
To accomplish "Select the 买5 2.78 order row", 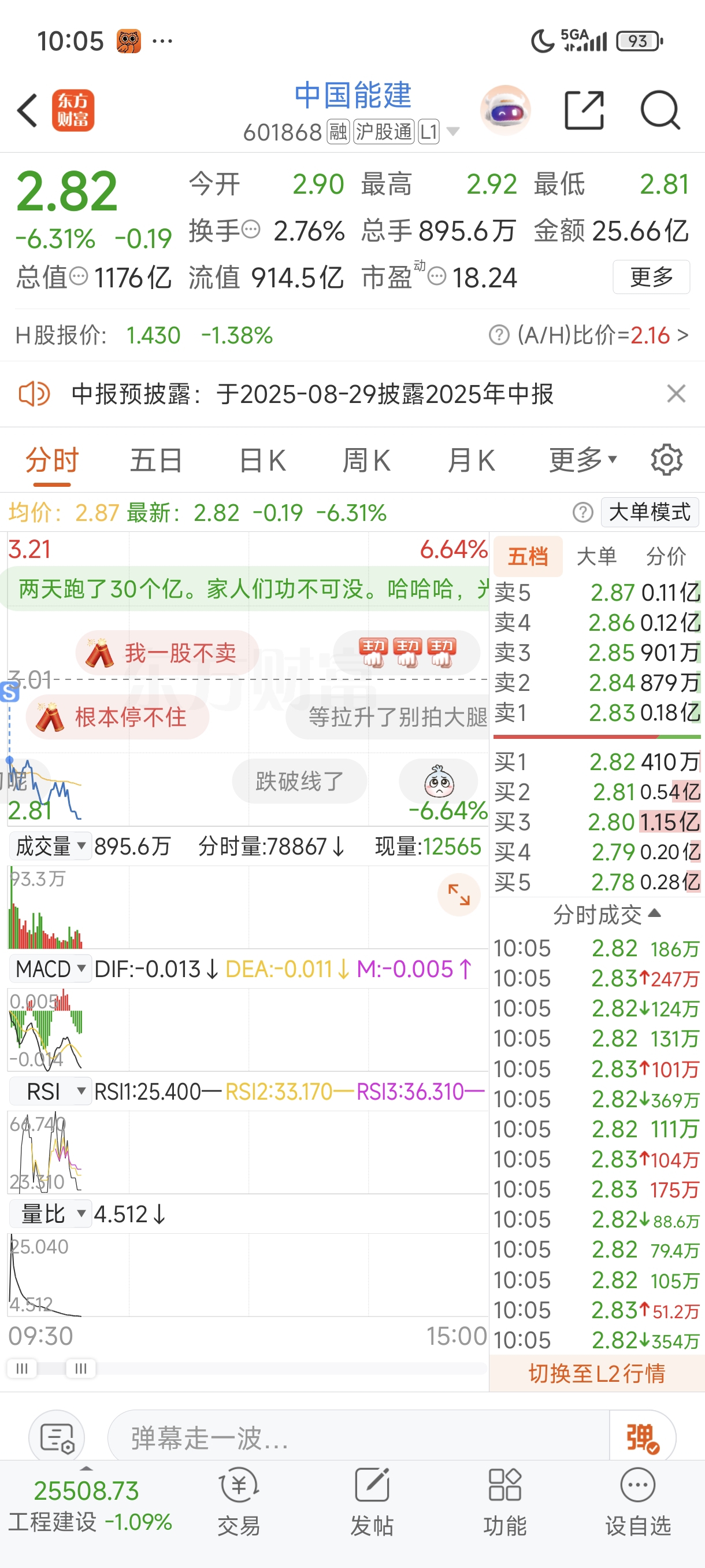I will 597,882.
